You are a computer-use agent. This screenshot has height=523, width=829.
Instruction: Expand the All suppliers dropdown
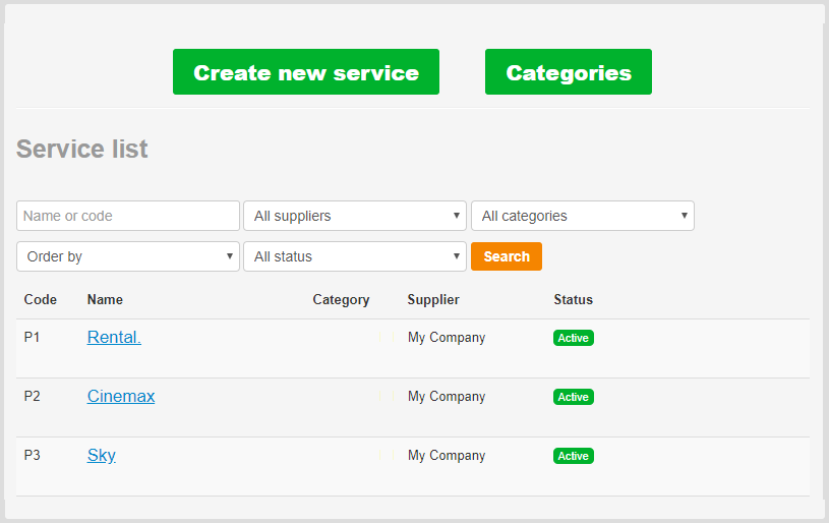click(x=355, y=216)
